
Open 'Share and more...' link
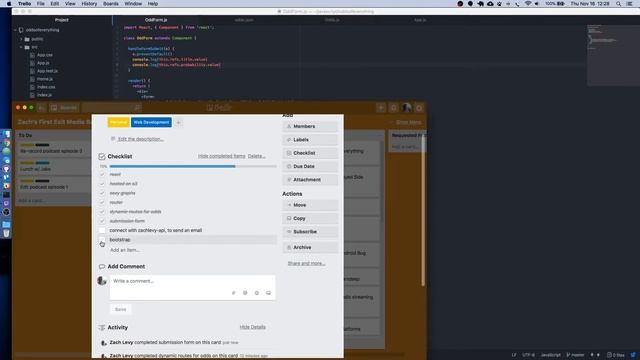coord(306,263)
